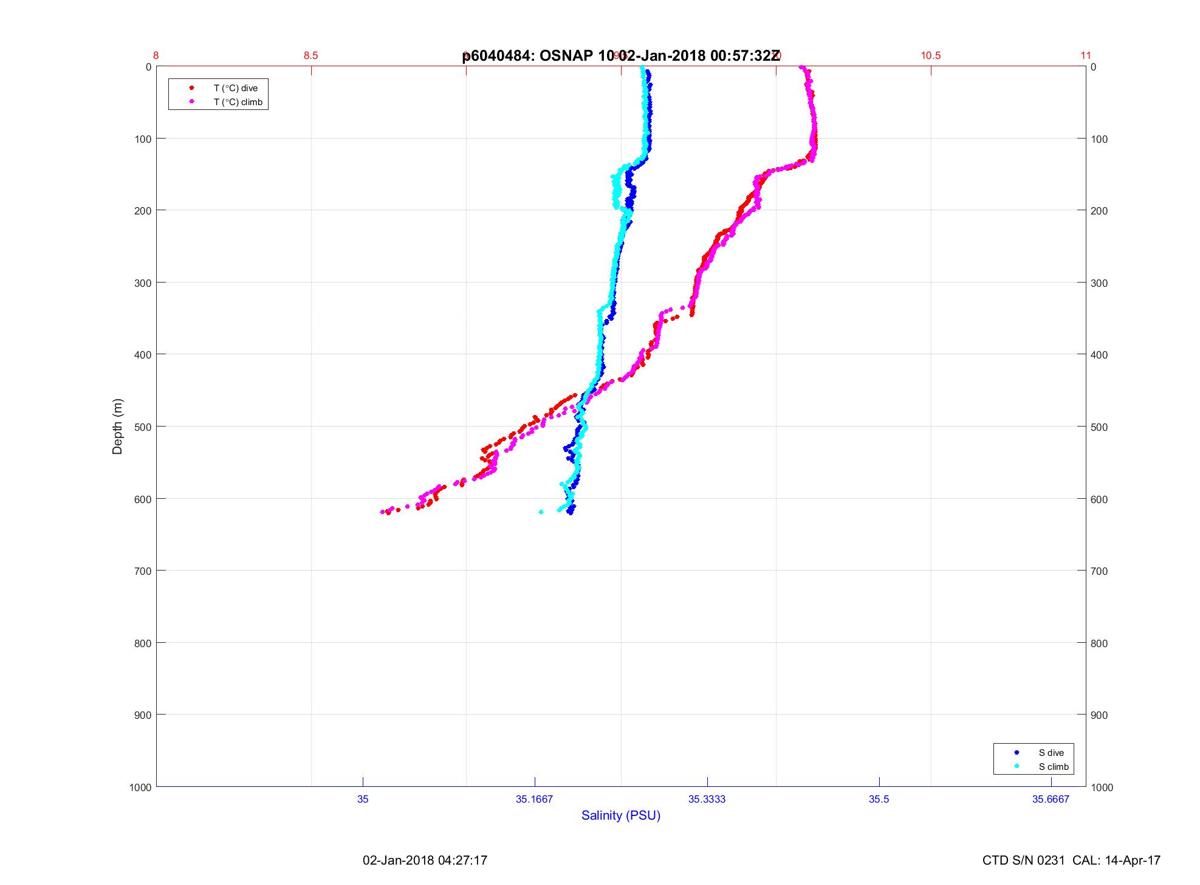This screenshot has width=1200, height=885.
Task: Click the isolated deepest cyan salinity point
Action: [541, 512]
